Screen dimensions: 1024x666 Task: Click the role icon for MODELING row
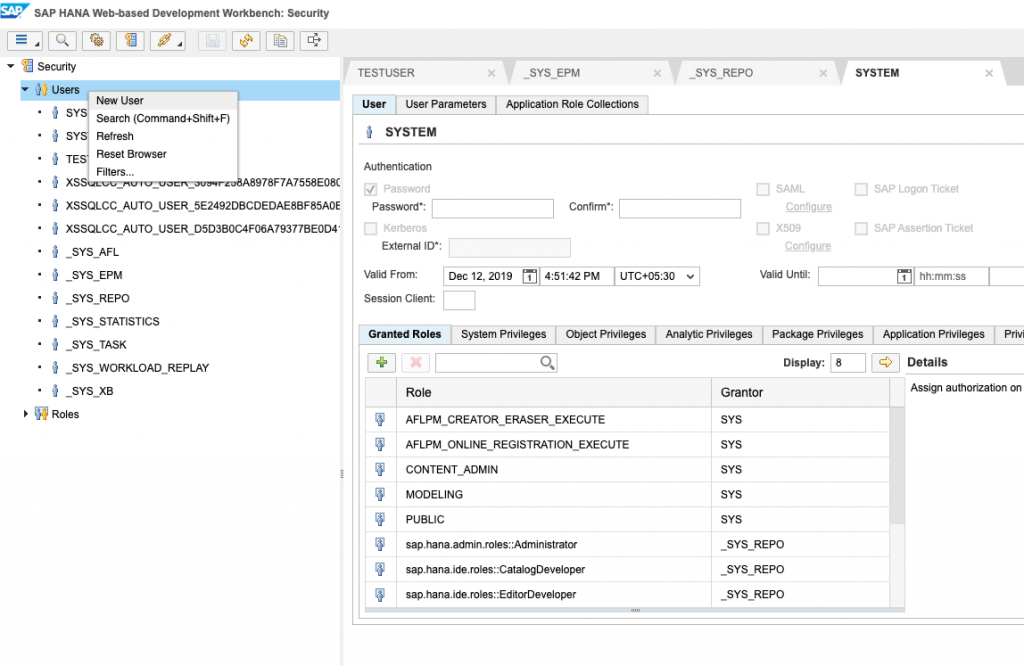point(380,494)
